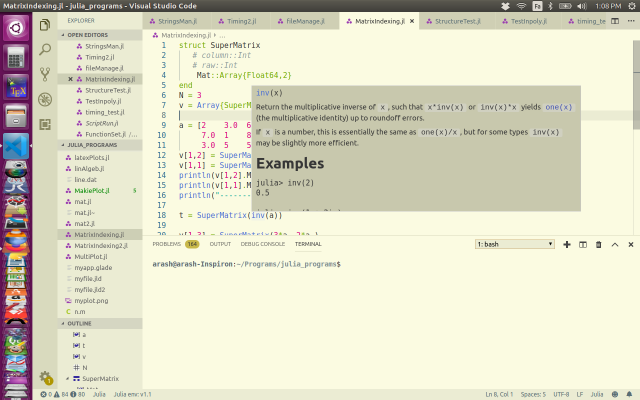The width and height of the screenshot is (640, 400).
Task: Click the feedback smiley in status bar
Action: click(615, 394)
